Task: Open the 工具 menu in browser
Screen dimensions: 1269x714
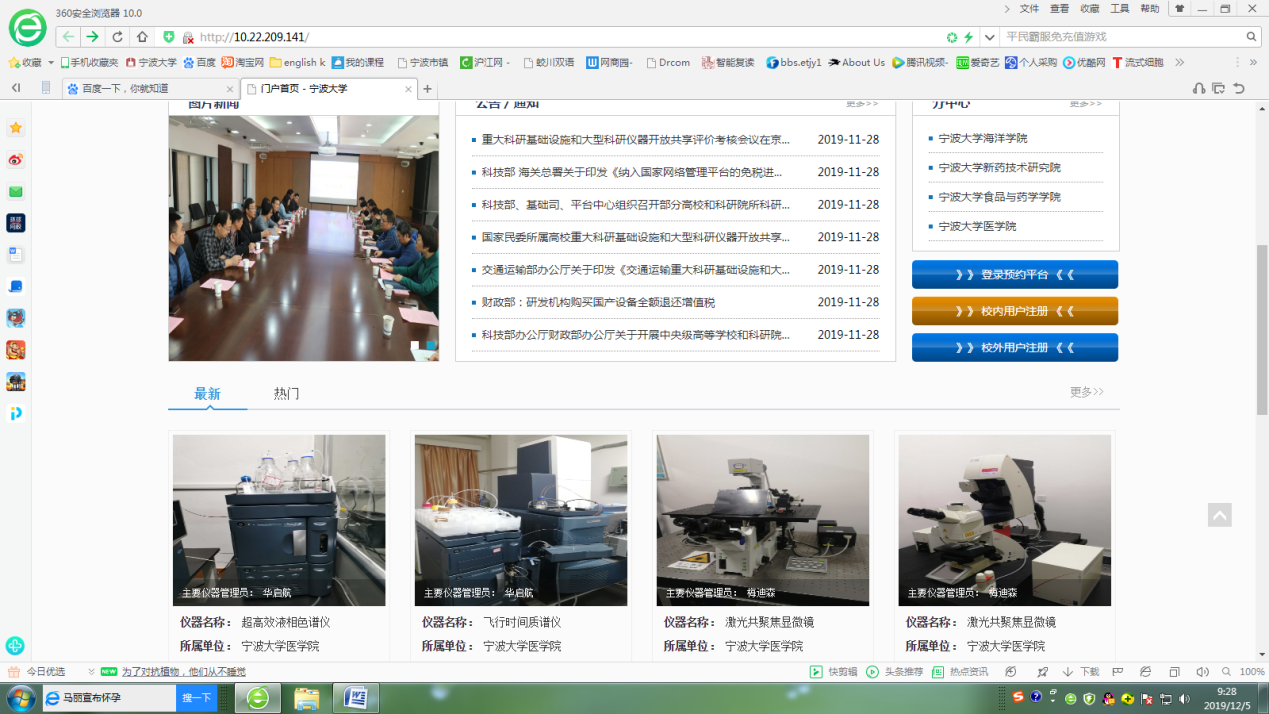Action: pyautogui.click(x=1120, y=9)
